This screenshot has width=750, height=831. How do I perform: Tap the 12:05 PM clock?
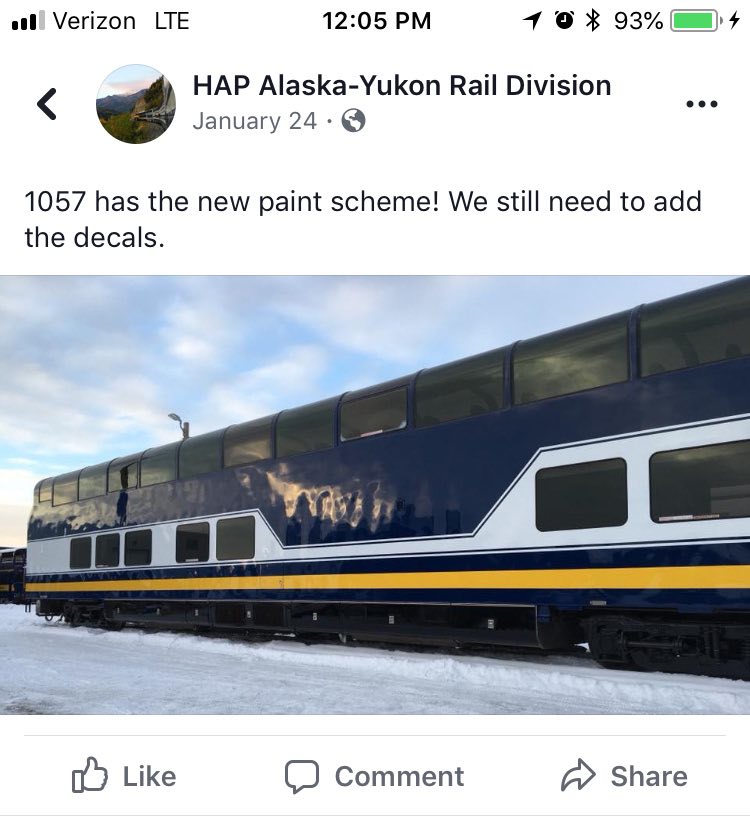pyautogui.click(x=376, y=21)
